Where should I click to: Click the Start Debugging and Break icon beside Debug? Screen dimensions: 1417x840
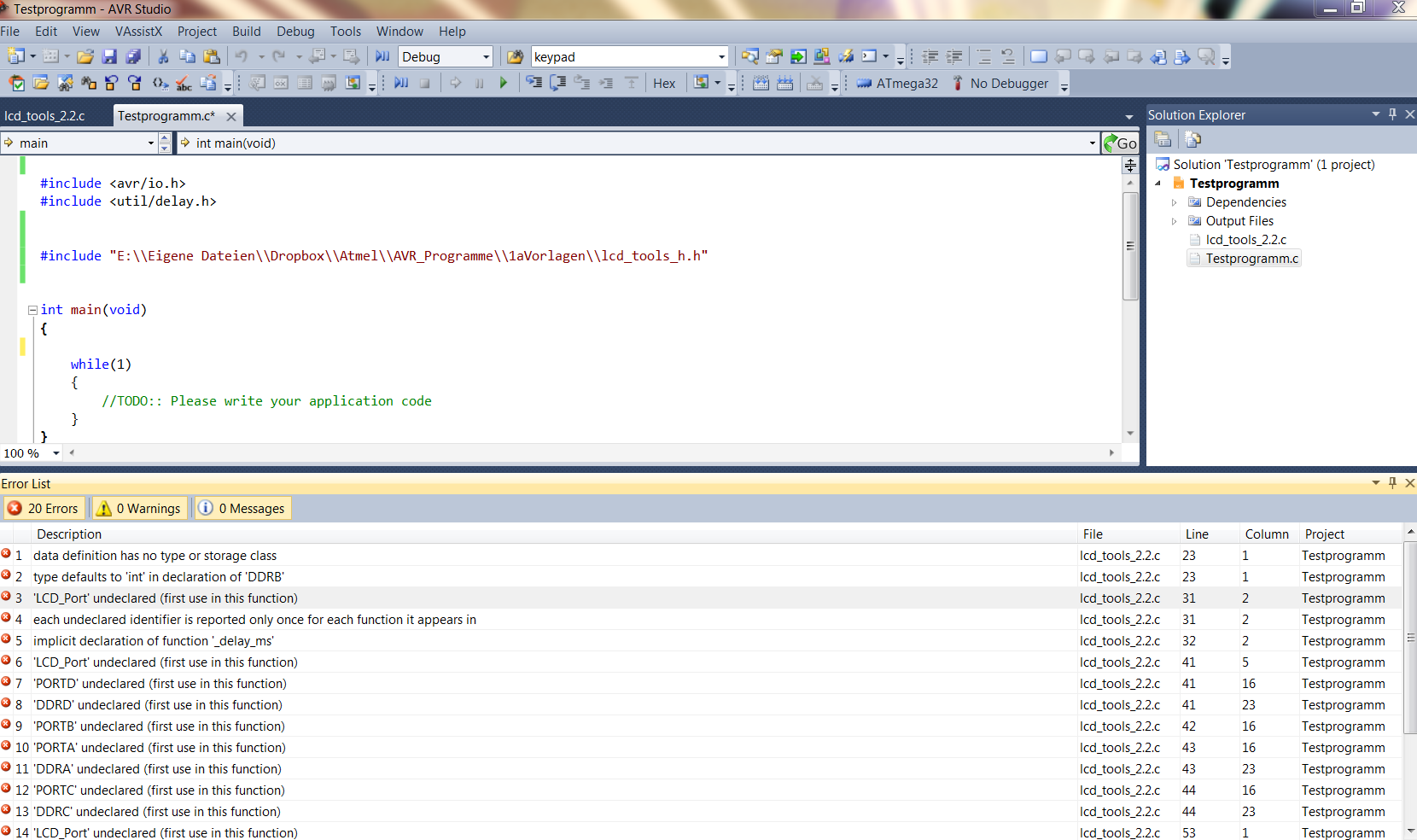point(382,56)
